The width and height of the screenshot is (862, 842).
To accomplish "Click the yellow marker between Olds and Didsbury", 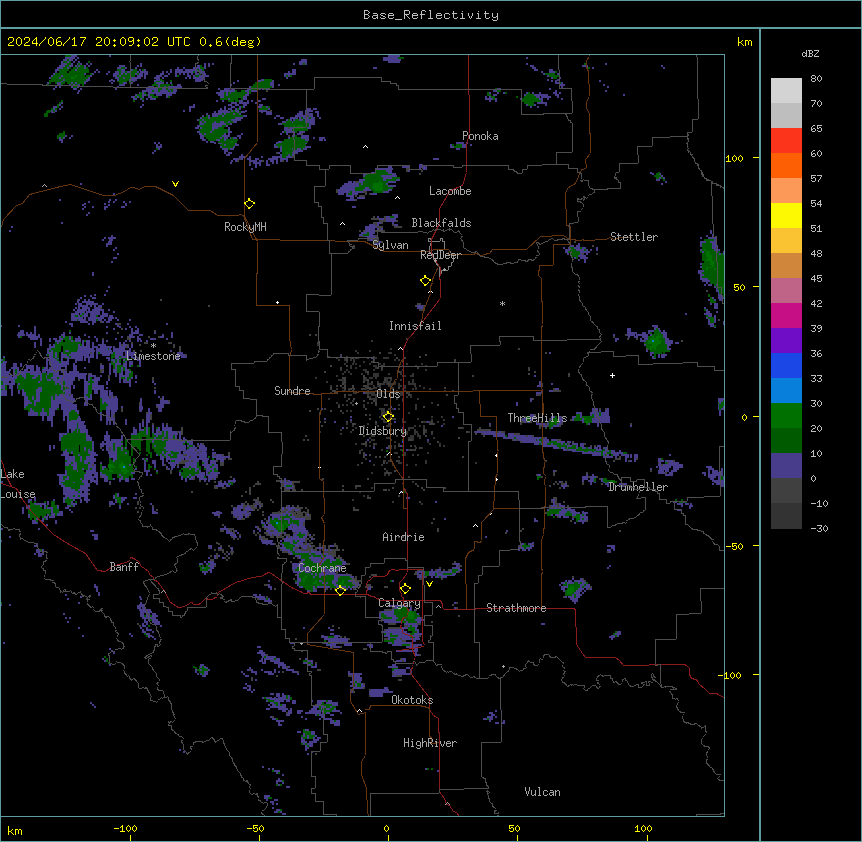I will [388, 417].
